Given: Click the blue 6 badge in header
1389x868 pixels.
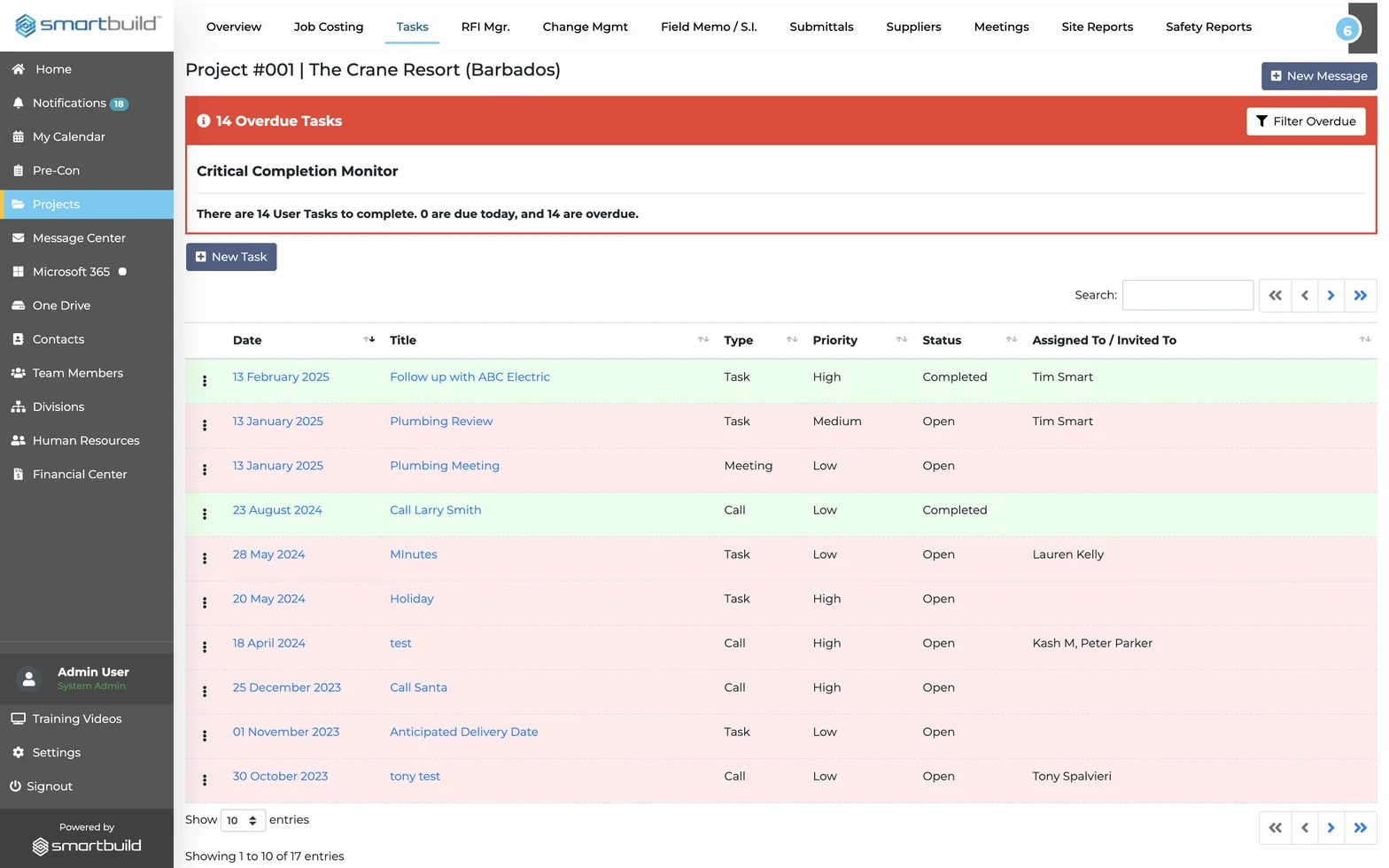Looking at the screenshot, I should point(1347,30).
